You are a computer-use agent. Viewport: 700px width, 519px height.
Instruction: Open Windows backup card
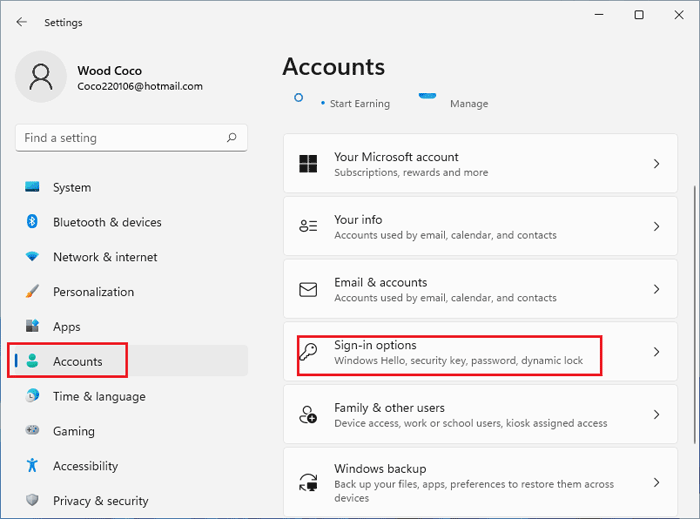tap(480, 482)
